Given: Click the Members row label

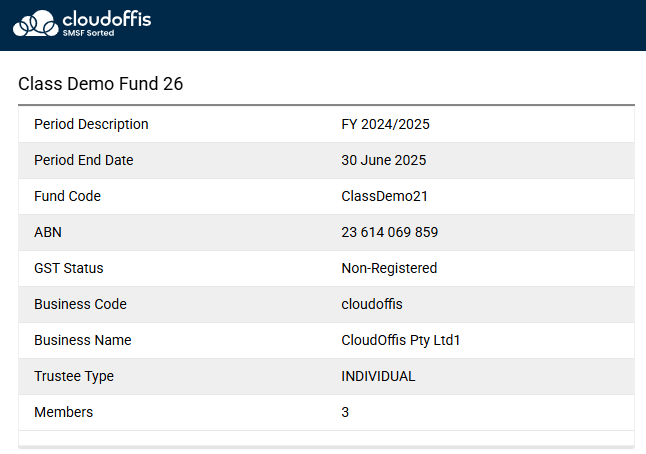Looking at the screenshot, I should 62,412.
